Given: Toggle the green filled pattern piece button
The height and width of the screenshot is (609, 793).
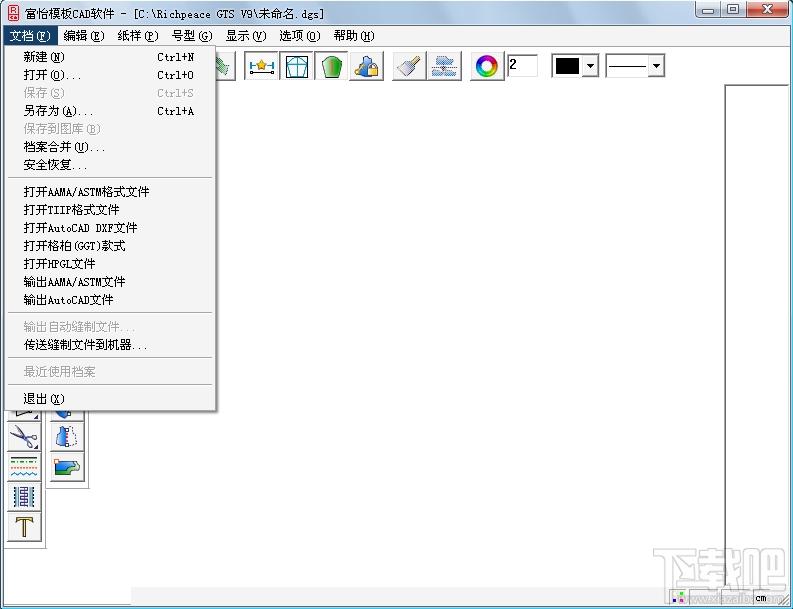Looking at the screenshot, I should tap(331, 66).
